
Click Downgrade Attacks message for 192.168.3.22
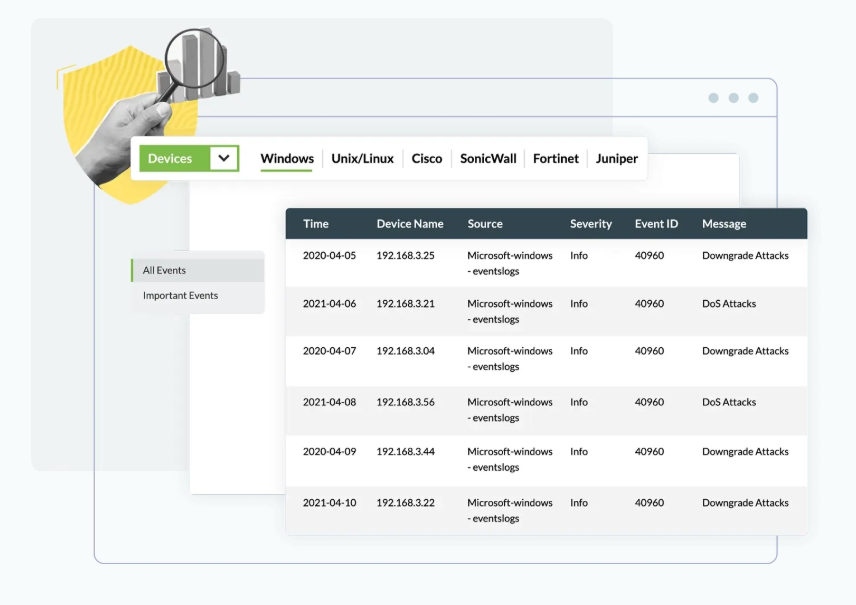click(745, 503)
